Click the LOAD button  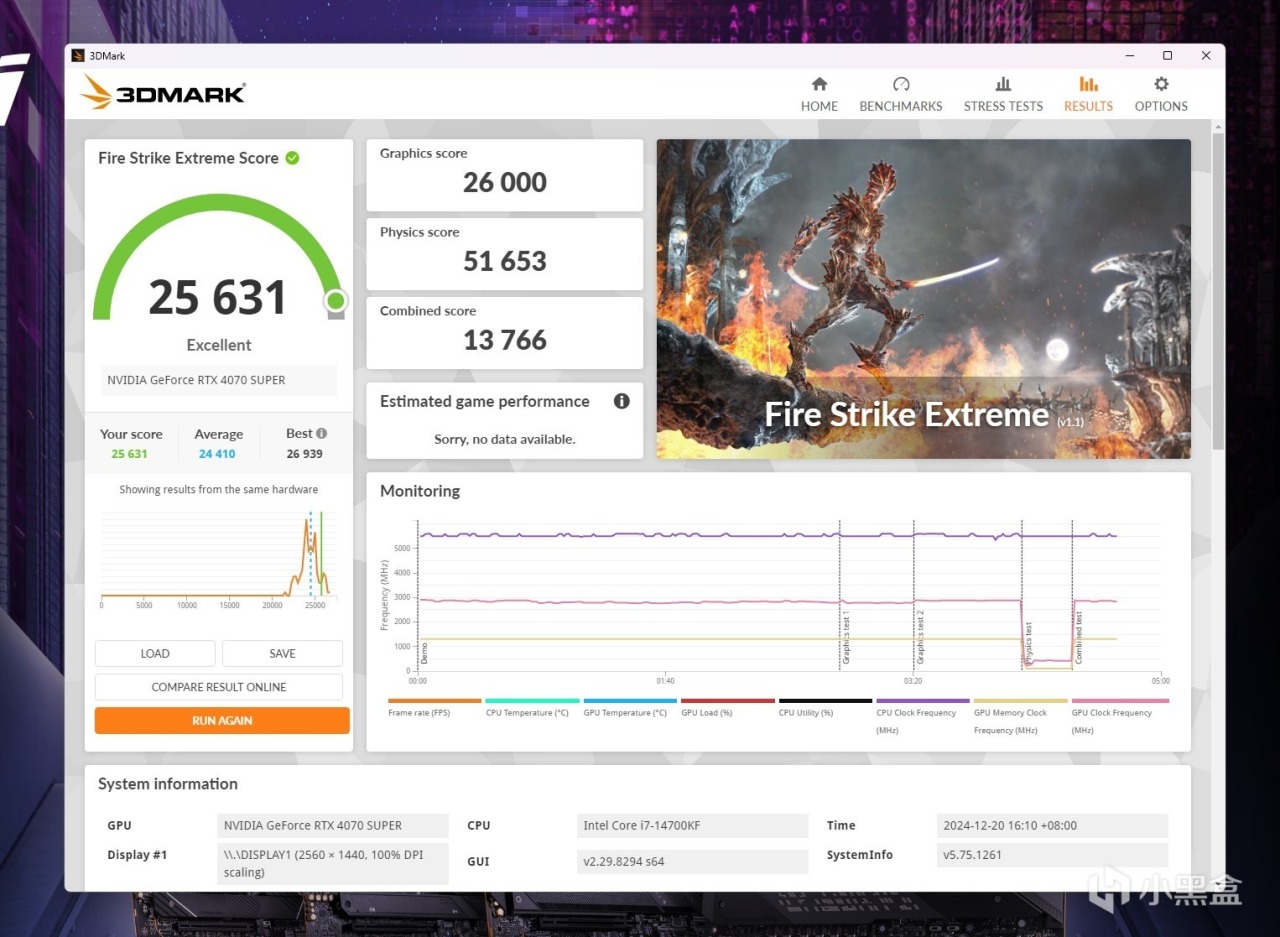155,653
